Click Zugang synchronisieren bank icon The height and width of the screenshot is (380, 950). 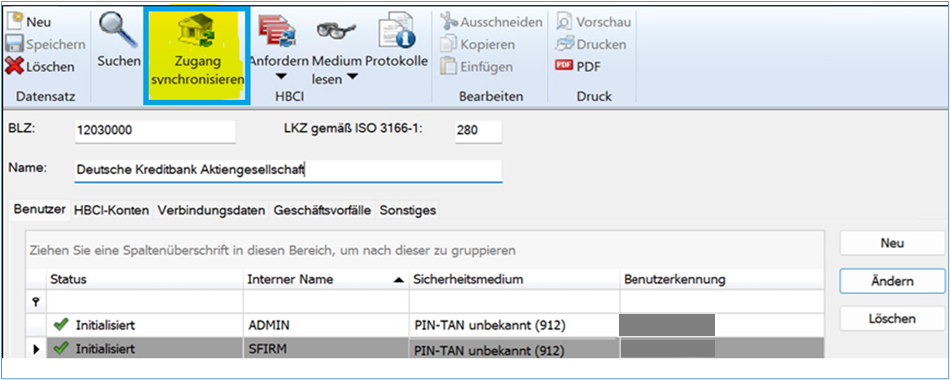[x=196, y=33]
